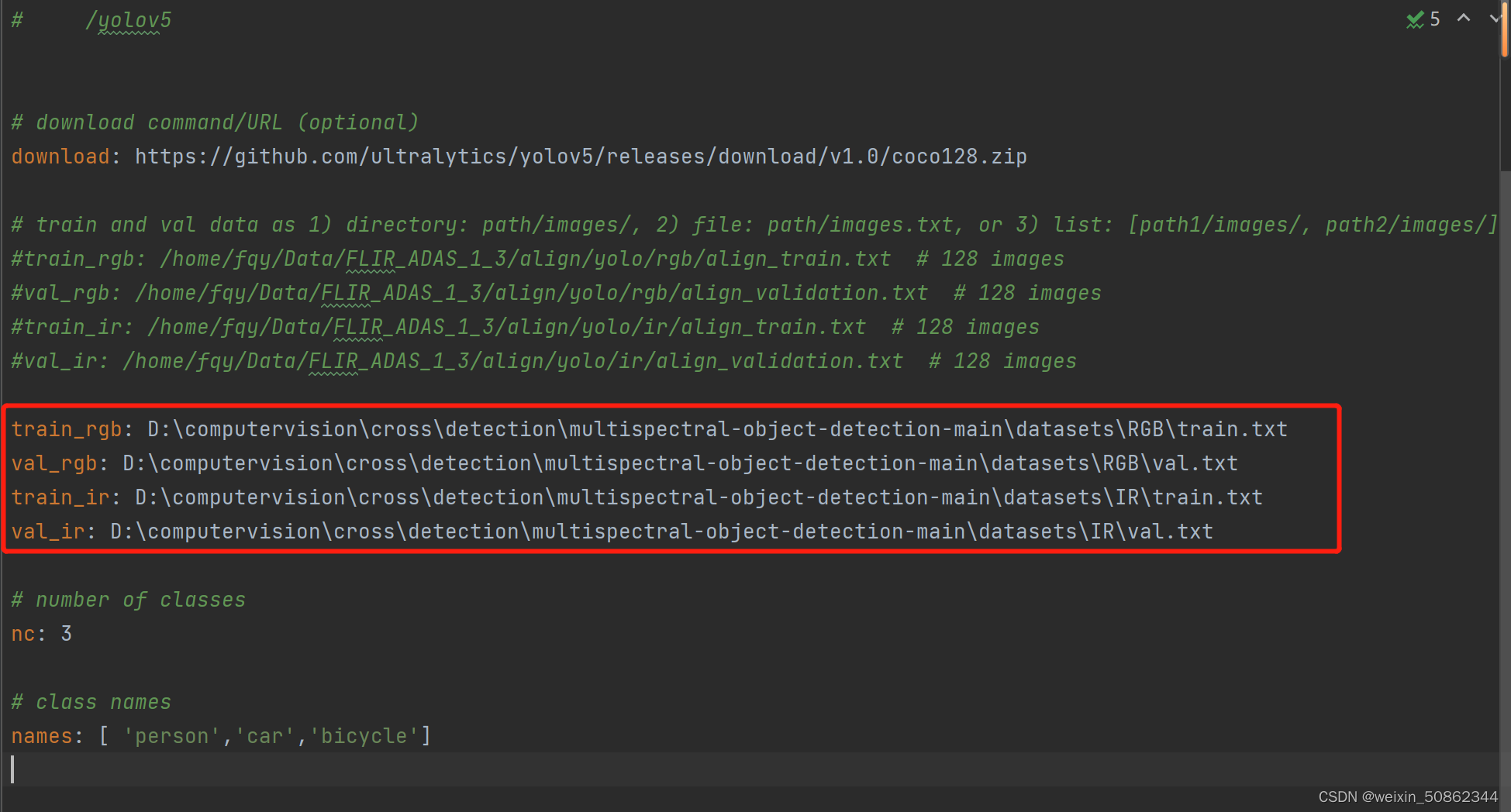Click the inspection checkmark widget showing 5
Screen dimensions: 1511x812
[x=1423, y=19]
